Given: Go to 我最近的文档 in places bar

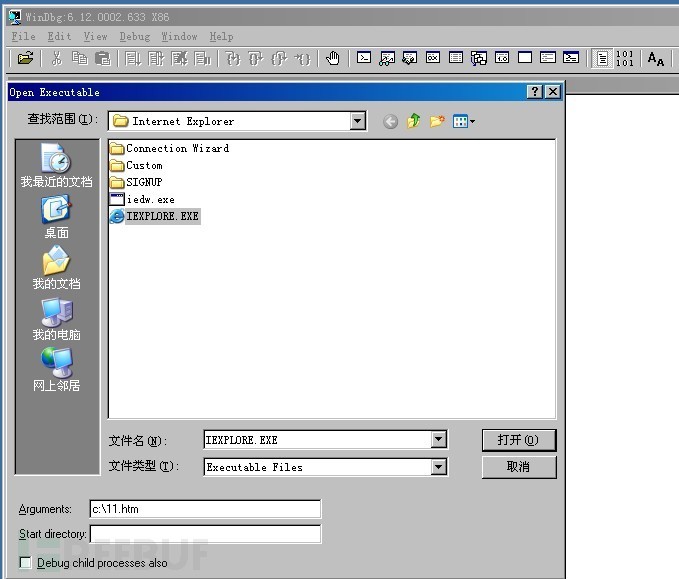Looking at the screenshot, I should [56, 165].
